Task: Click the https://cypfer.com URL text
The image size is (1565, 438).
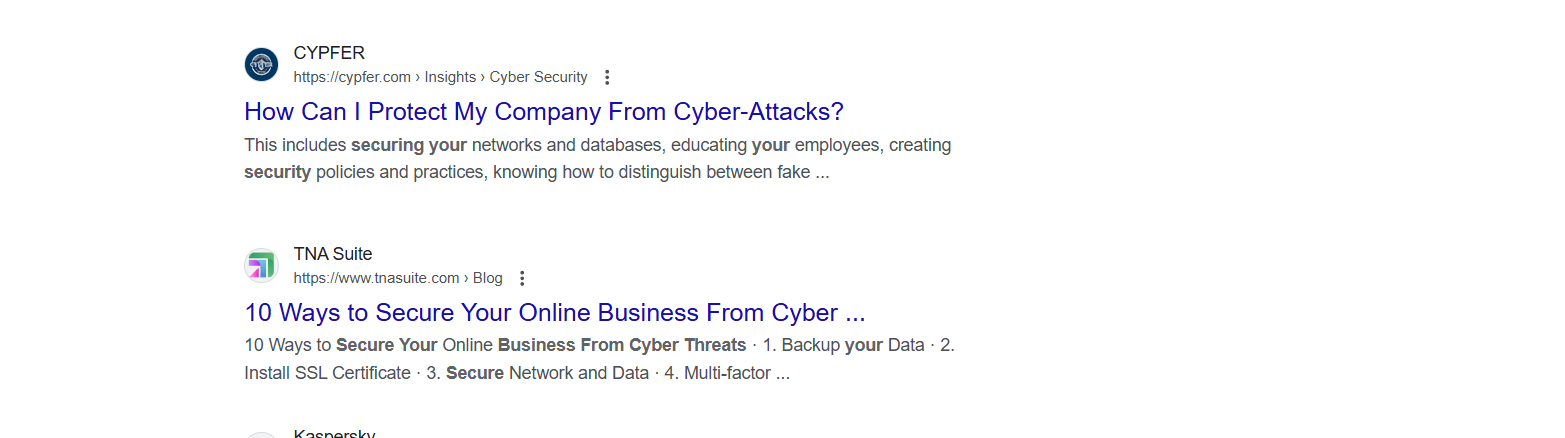Action: 352,77
